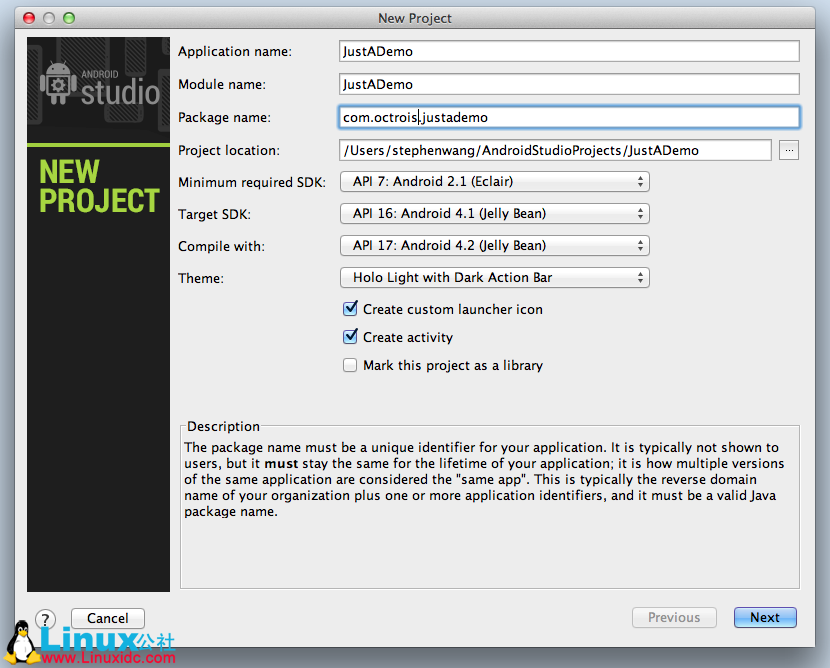
Task: Click the help question mark icon
Action: coord(45,618)
